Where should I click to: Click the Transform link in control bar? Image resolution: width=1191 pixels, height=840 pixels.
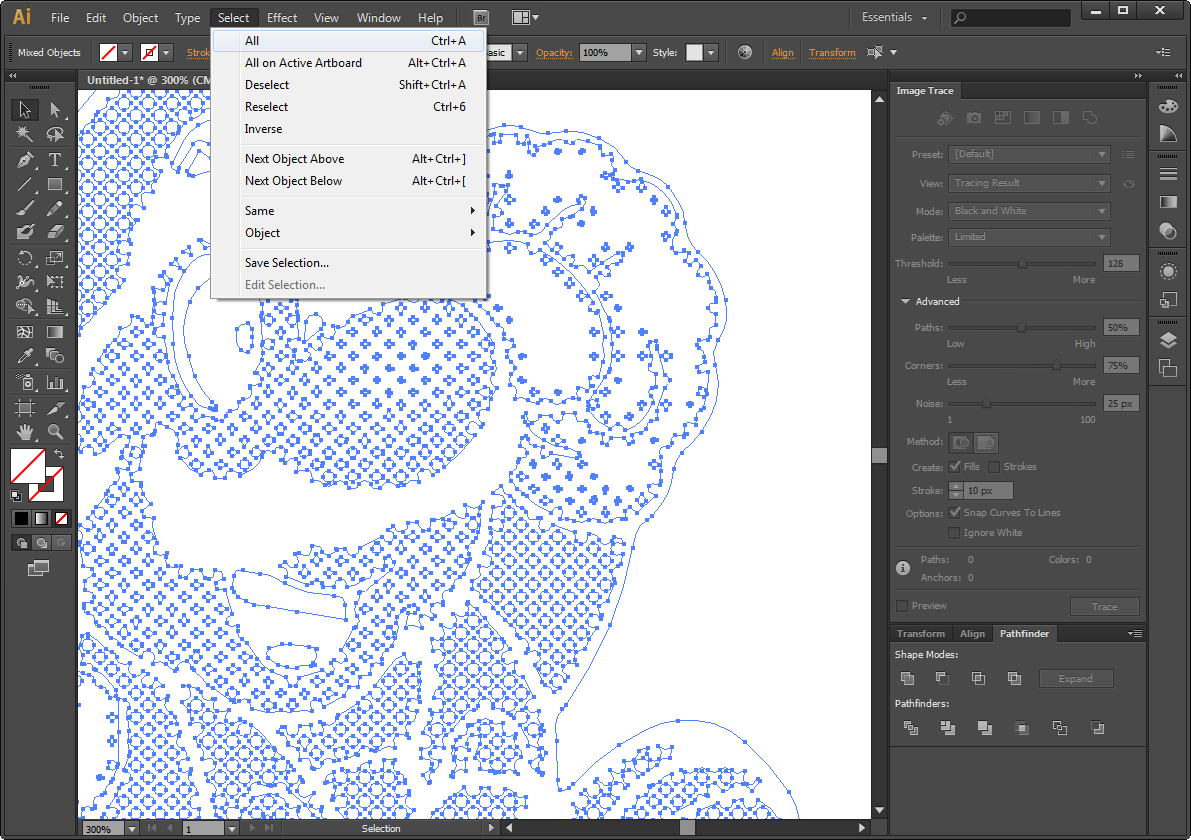click(x=832, y=52)
